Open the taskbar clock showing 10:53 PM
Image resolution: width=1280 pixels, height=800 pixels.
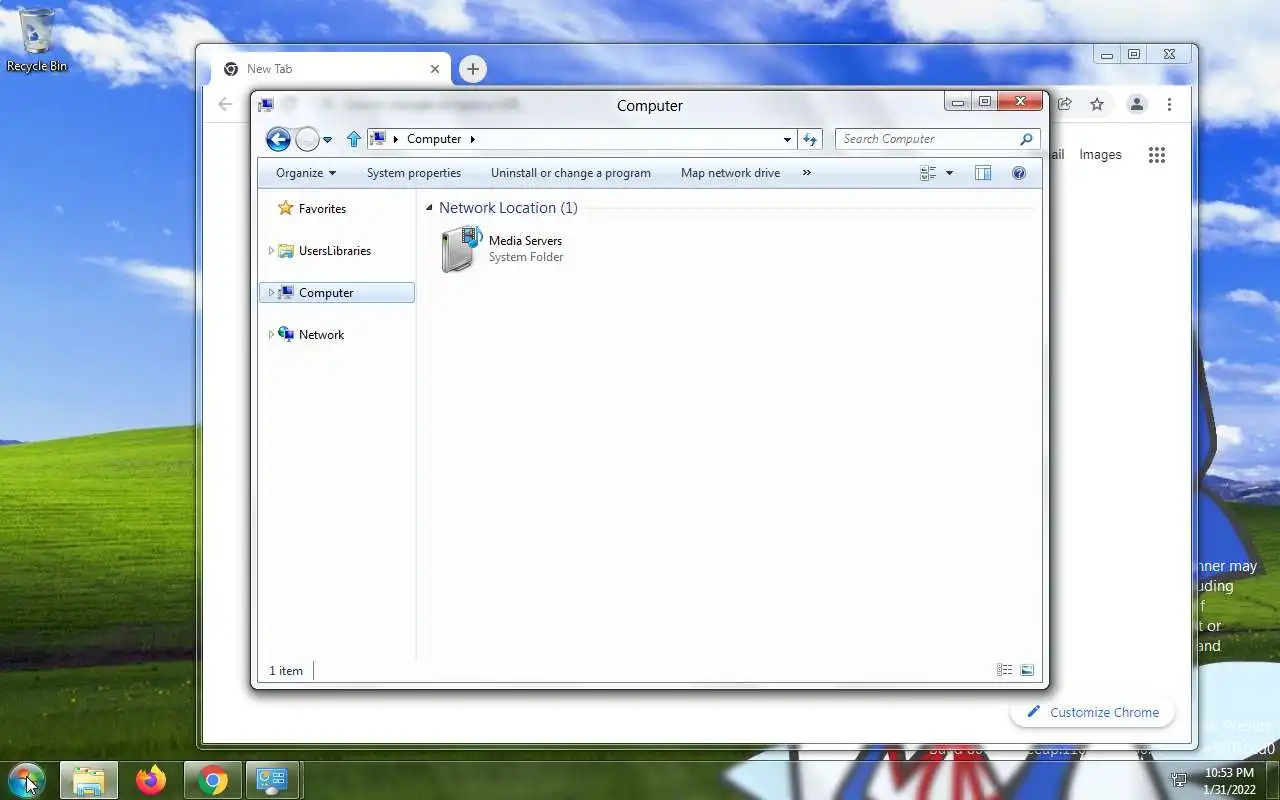pos(1229,781)
